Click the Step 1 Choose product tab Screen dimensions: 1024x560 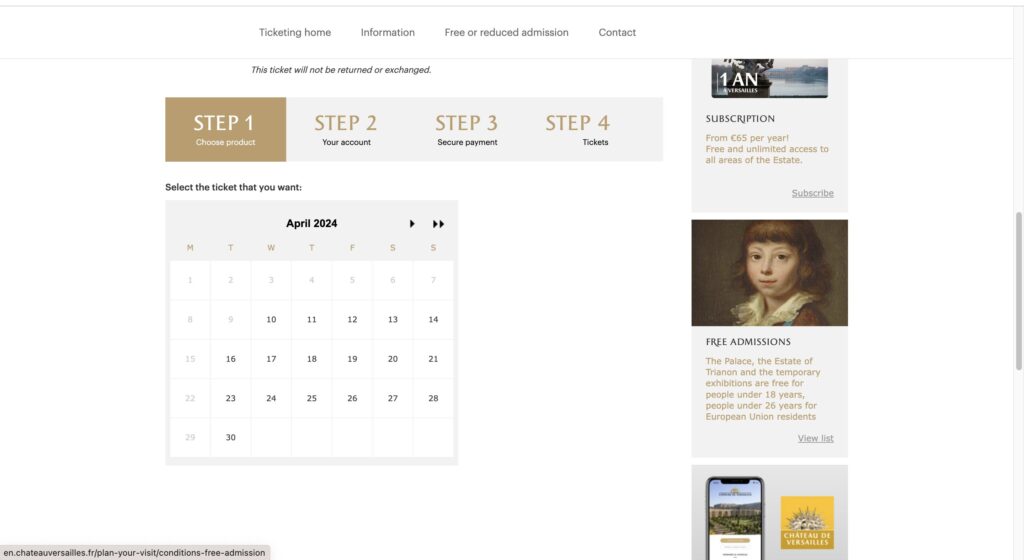click(x=225, y=129)
